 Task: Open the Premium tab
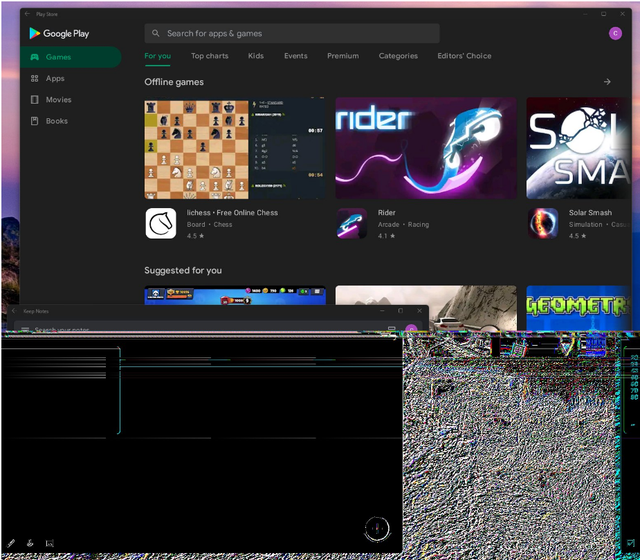point(343,56)
